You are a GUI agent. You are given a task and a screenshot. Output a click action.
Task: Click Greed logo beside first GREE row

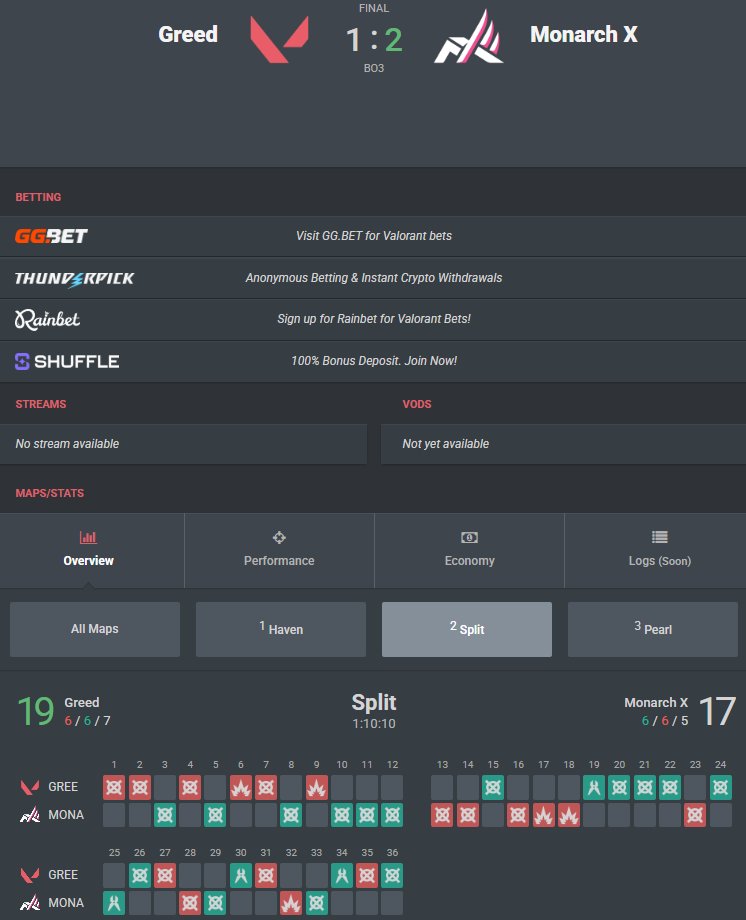click(x=30, y=787)
